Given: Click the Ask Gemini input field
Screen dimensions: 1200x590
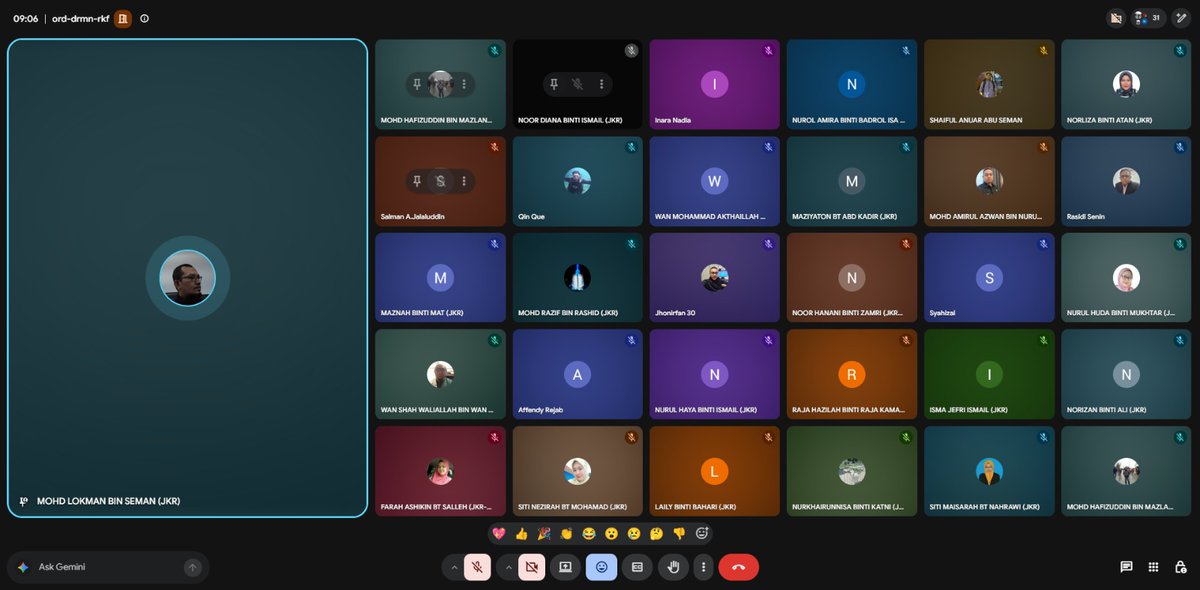Looking at the screenshot, I should click(x=108, y=567).
